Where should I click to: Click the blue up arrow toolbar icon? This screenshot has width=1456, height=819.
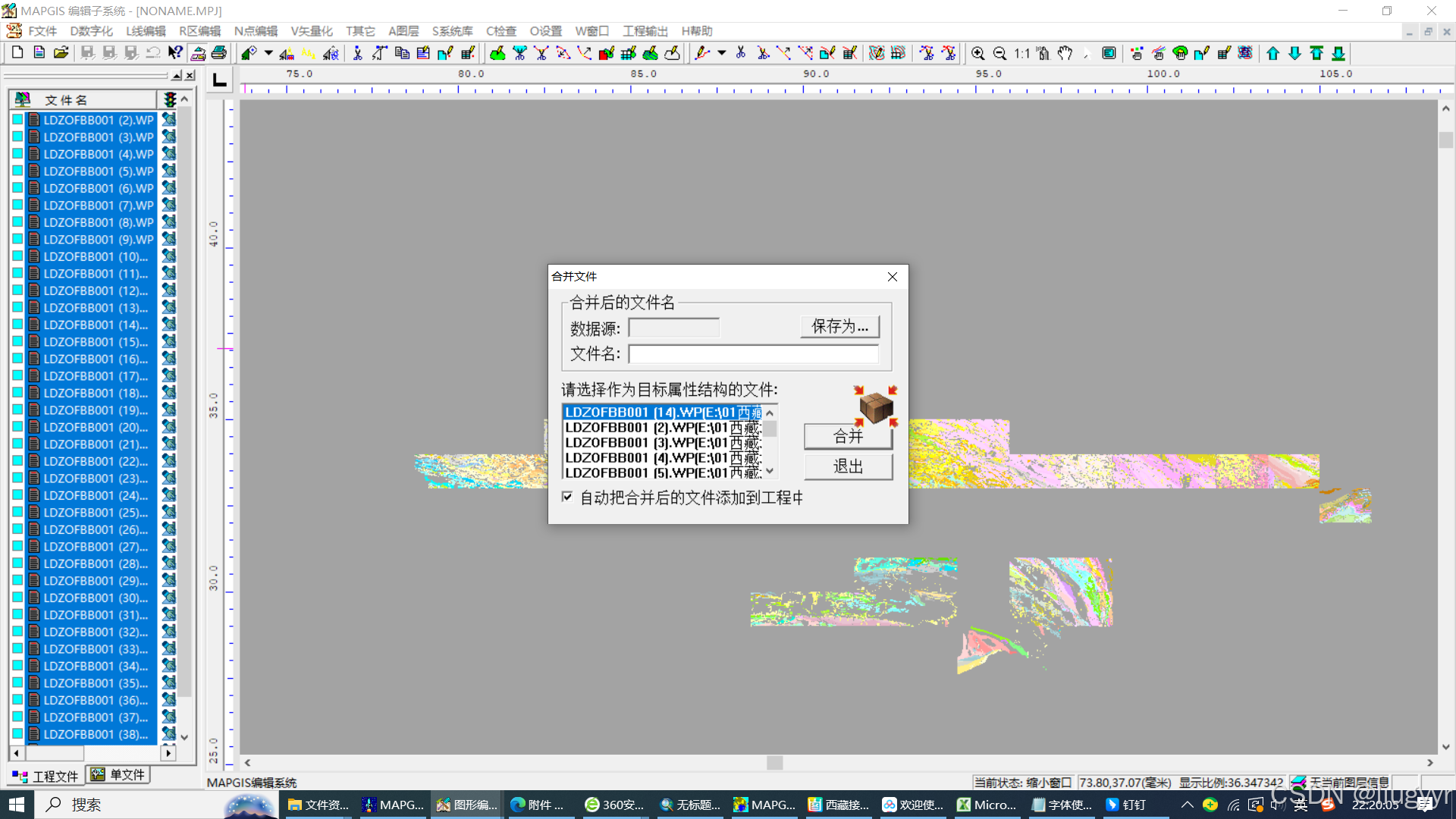(1273, 53)
